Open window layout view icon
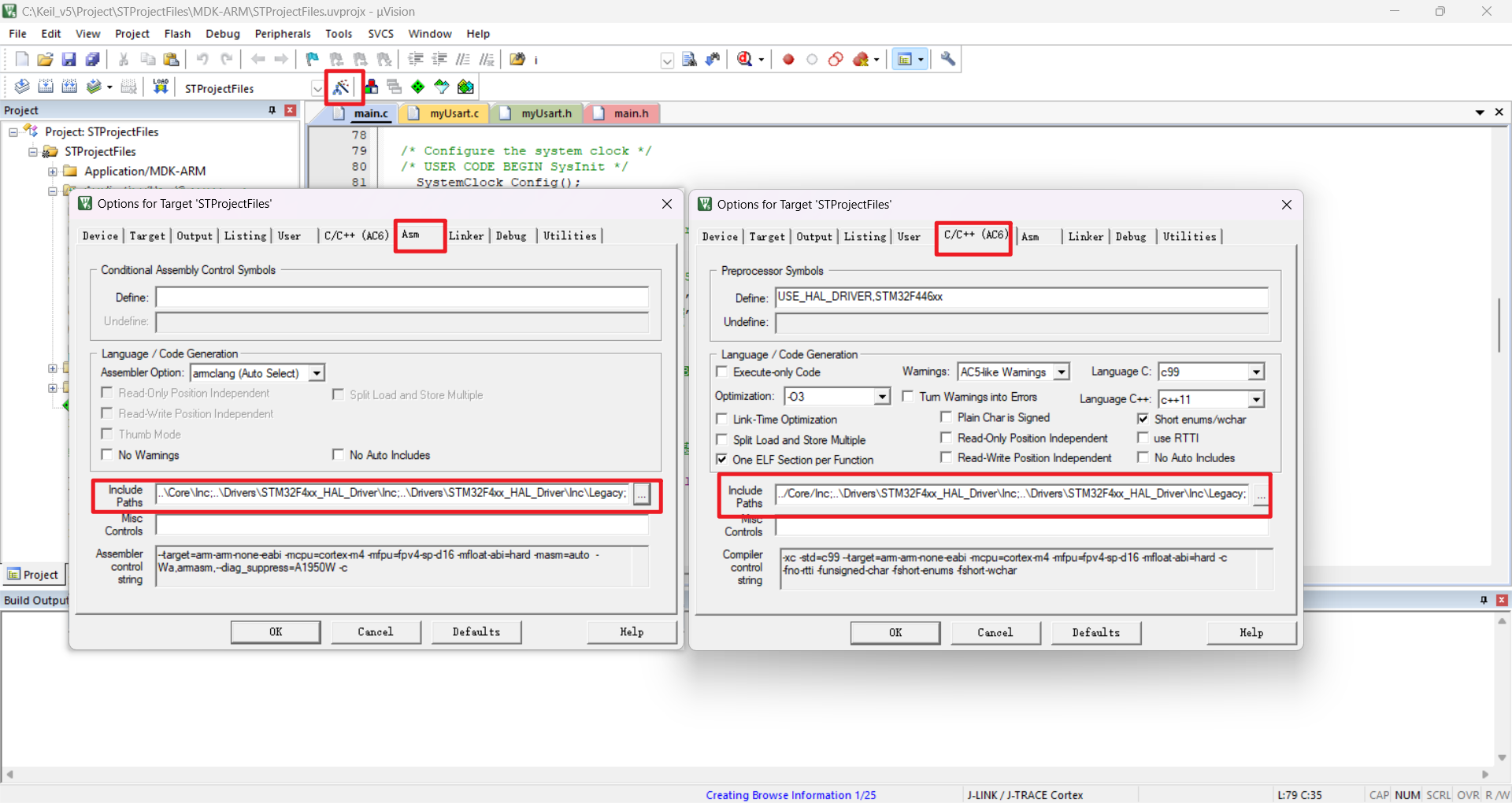1512x803 pixels. [905, 59]
